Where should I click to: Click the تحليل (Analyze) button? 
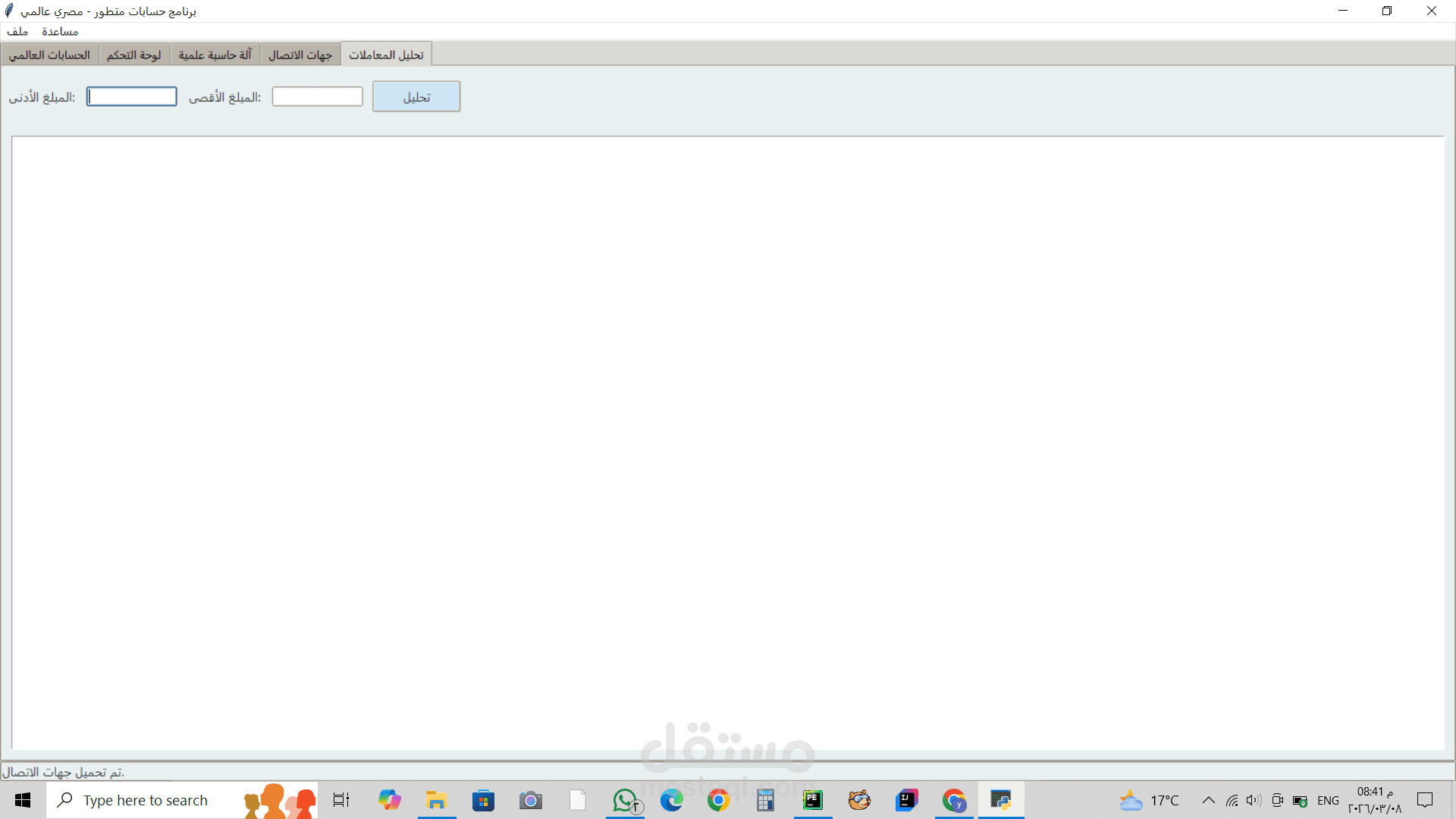(416, 97)
